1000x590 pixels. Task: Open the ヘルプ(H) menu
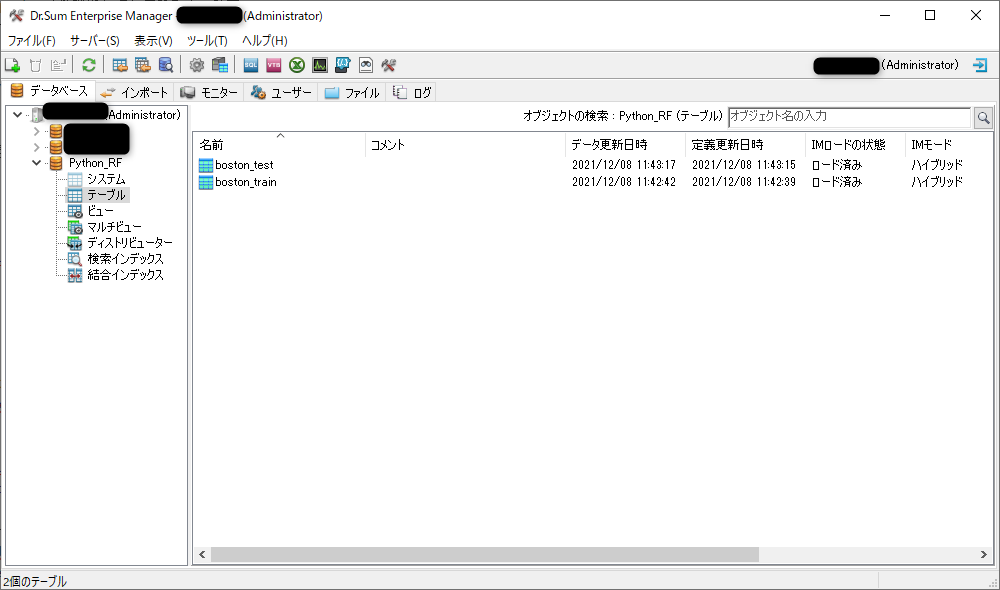(265, 41)
